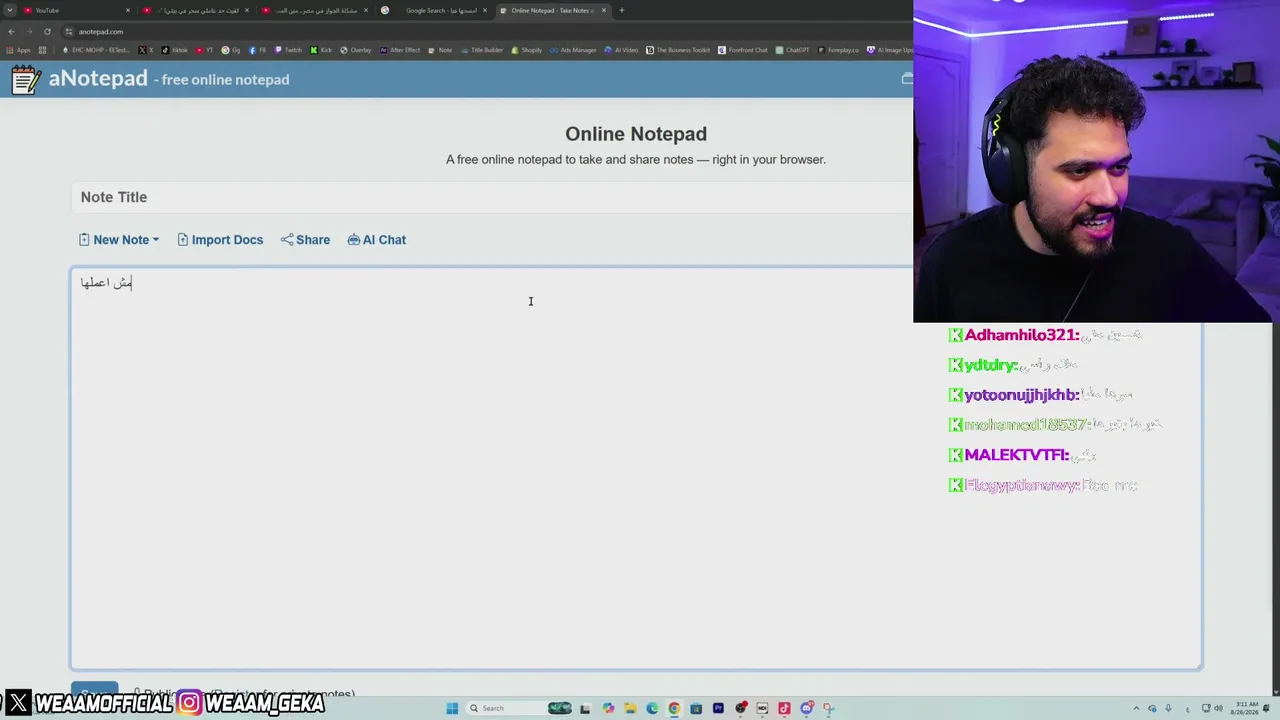Click the Import Docs button
Image resolution: width=1280 pixels, height=720 pixels.
click(220, 240)
